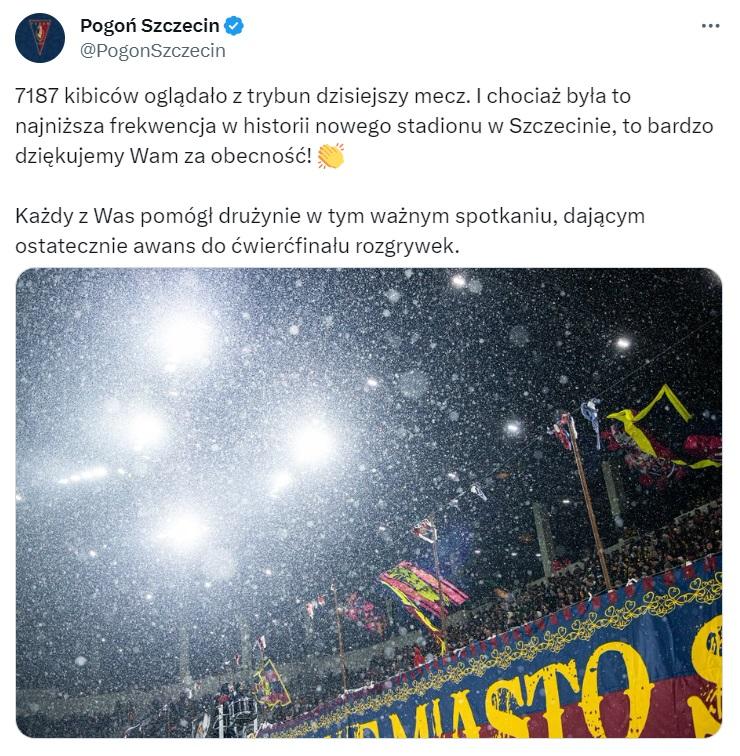Open the three-dot more options menu
This screenshot has height=756, width=740.
pos(710,26)
